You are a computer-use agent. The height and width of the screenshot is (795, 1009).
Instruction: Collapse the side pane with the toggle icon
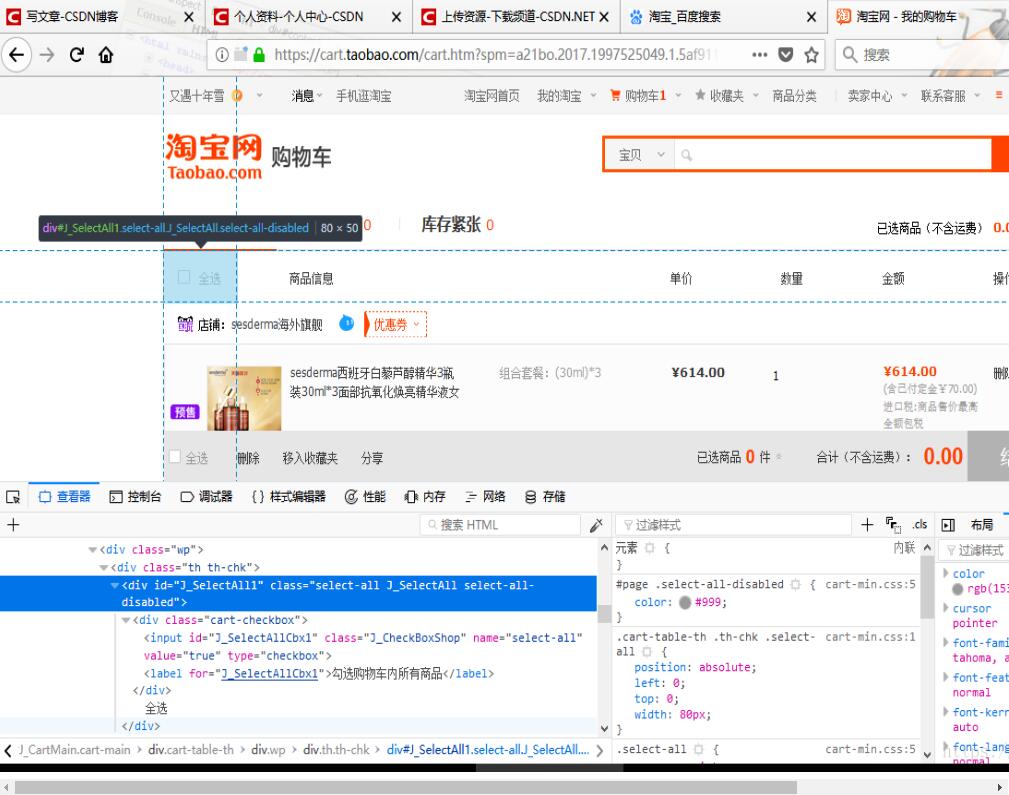(x=948, y=525)
